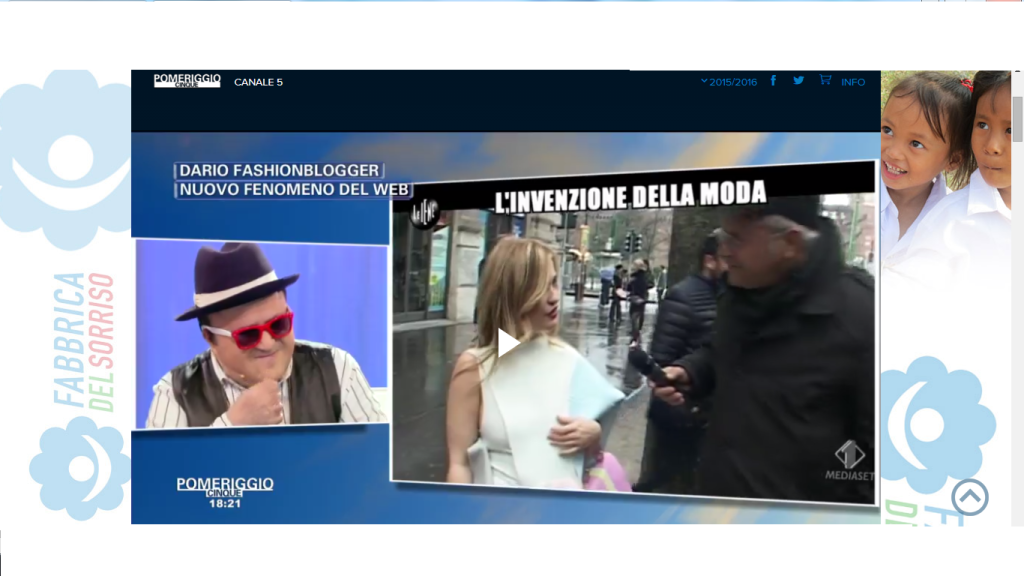Click the "DARIO FASHIONBLOGGER" caption
1024x576 pixels.
(x=279, y=170)
